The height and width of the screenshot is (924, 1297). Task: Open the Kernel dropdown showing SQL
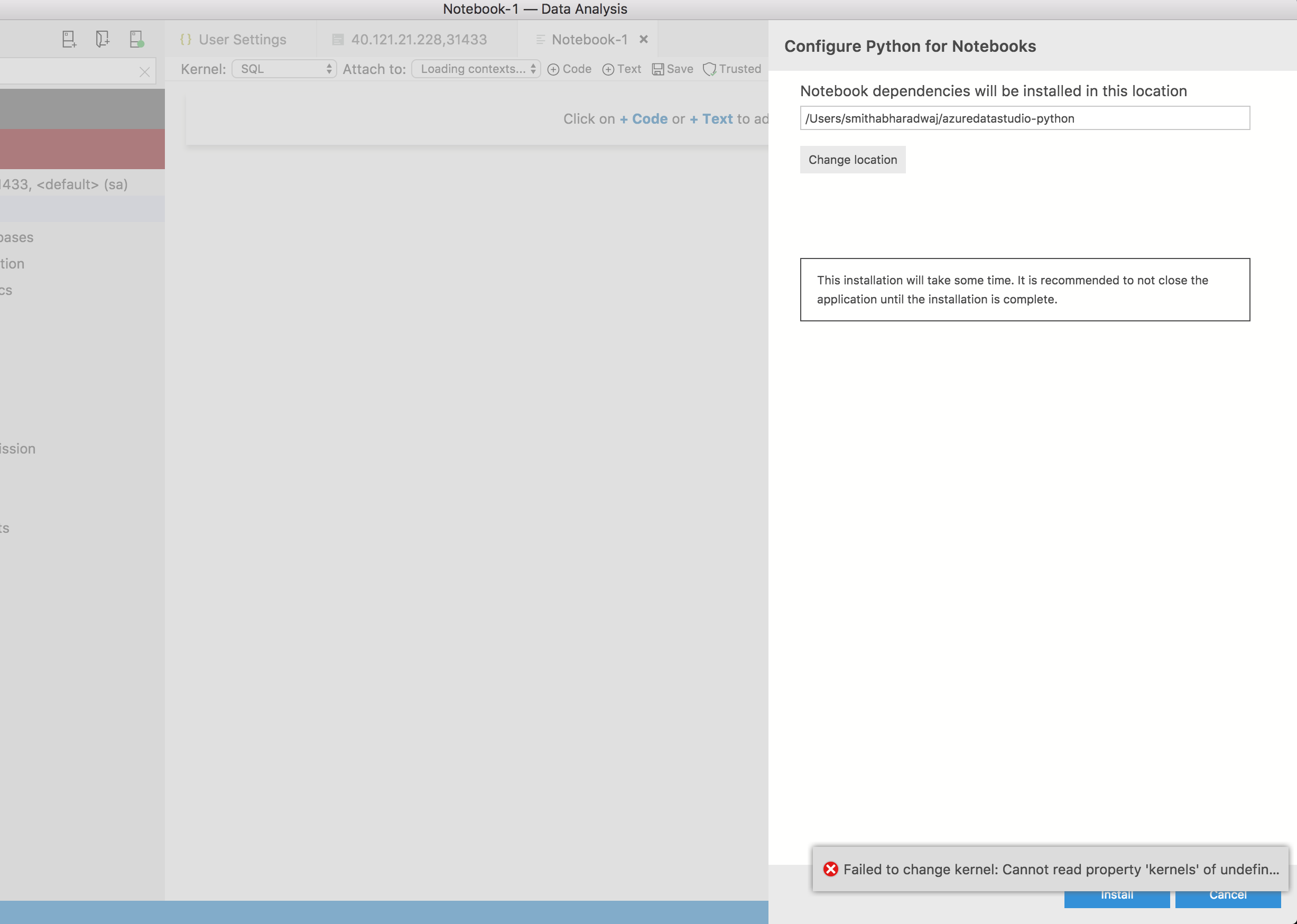pyautogui.click(x=283, y=69)
